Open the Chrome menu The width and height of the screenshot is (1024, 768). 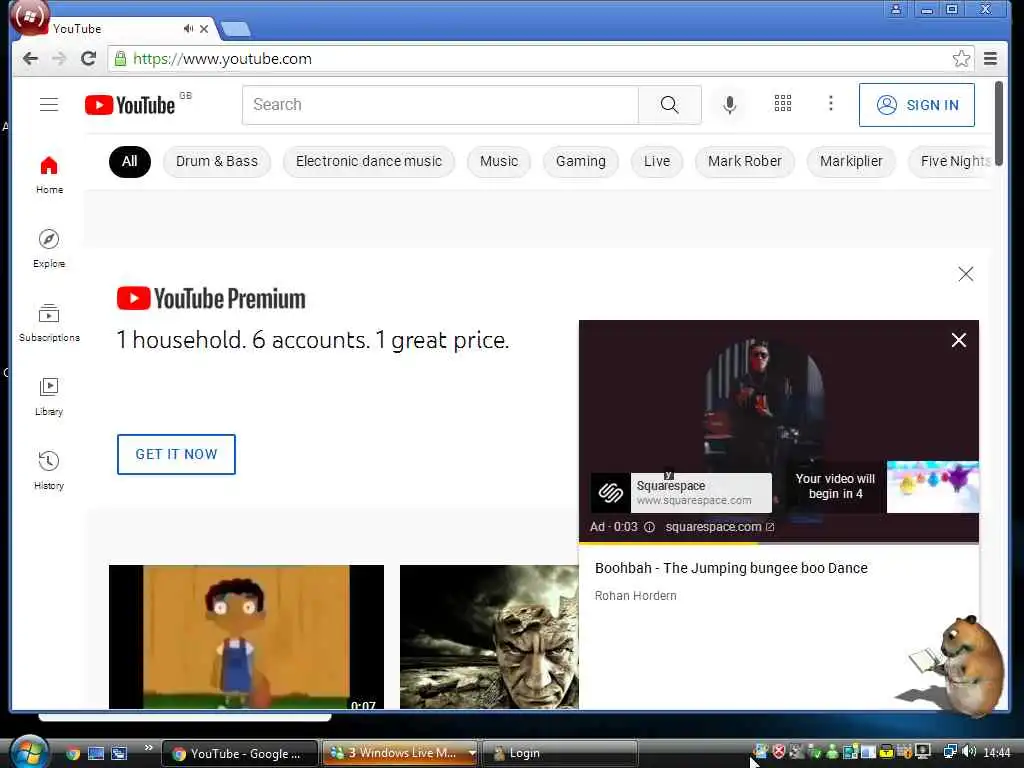[x=990, y=59]
